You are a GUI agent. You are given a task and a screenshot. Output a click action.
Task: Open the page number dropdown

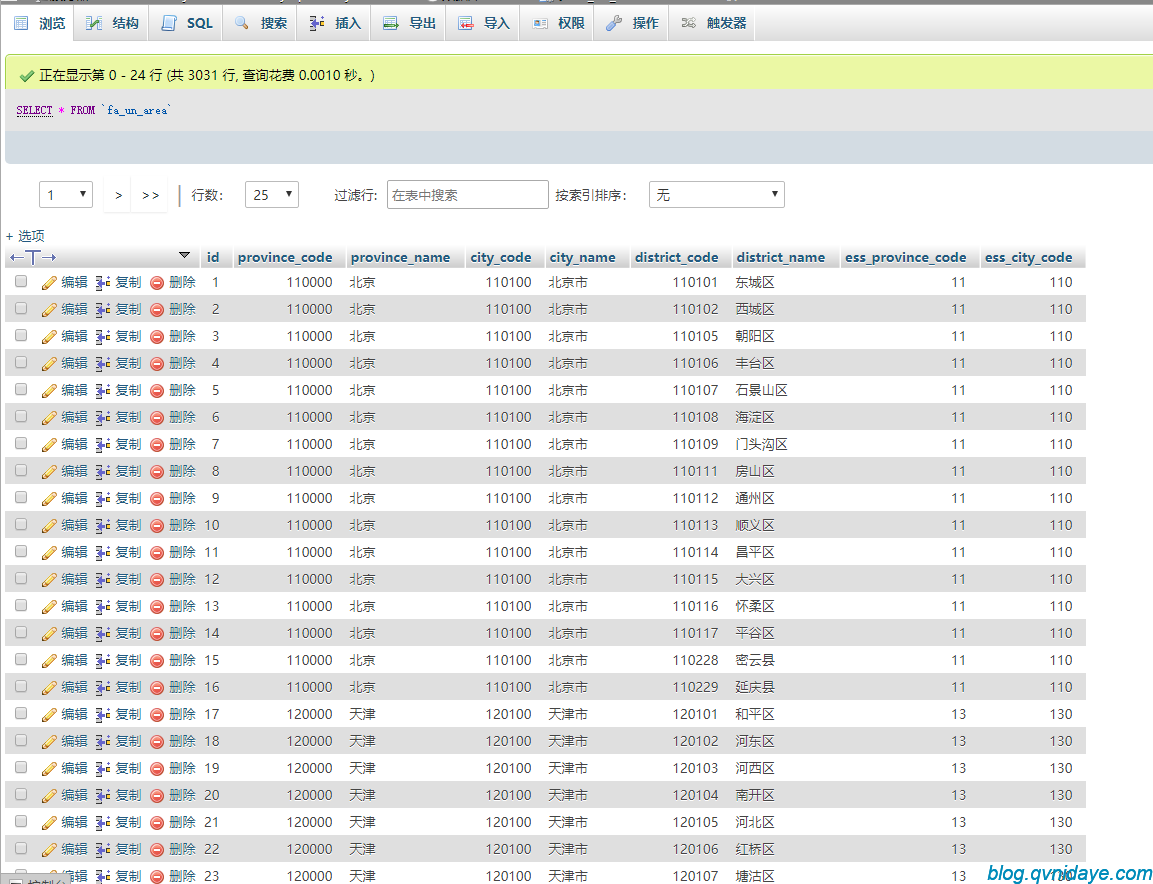click(65, 195)
